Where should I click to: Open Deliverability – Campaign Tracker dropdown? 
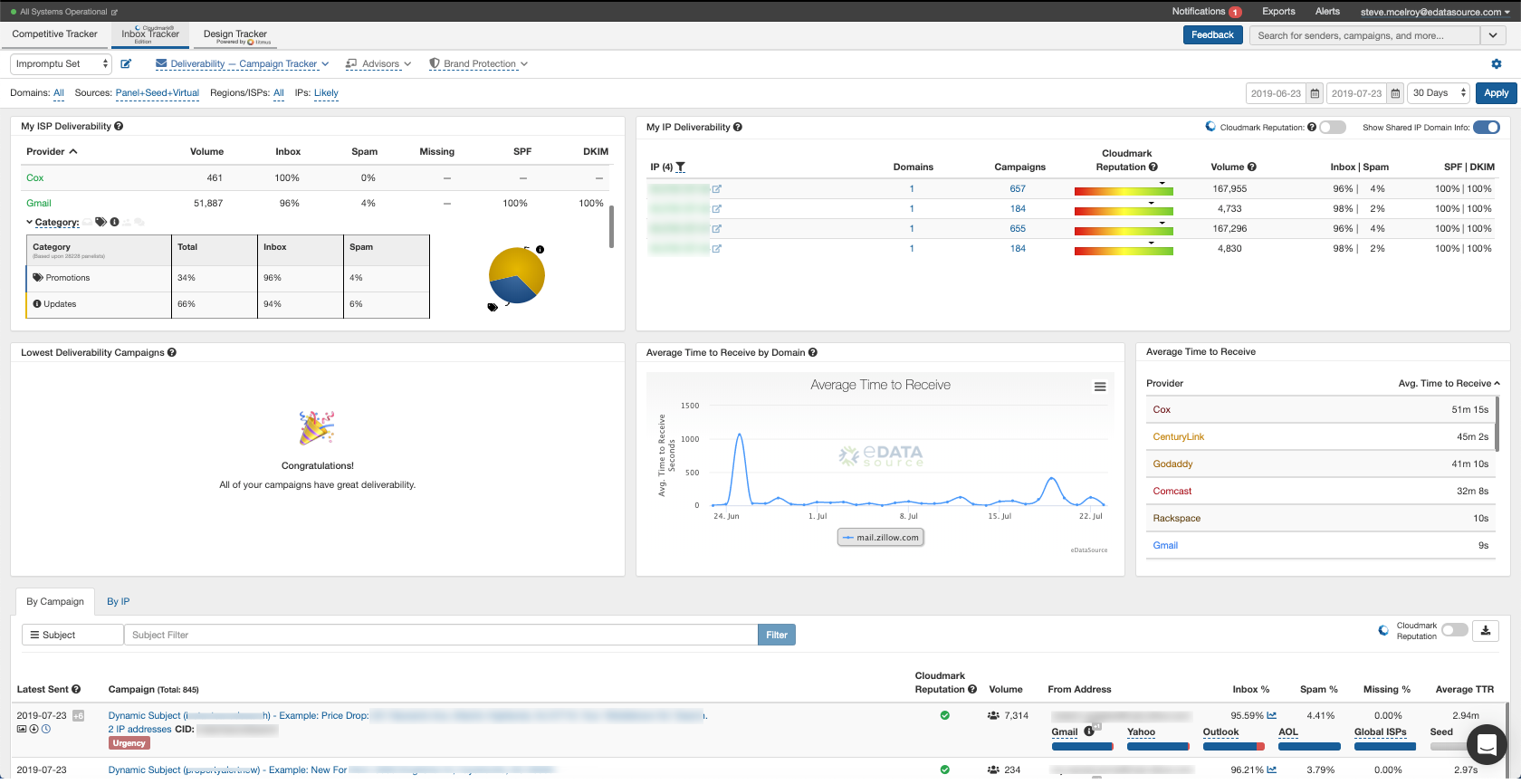(243, 64)
